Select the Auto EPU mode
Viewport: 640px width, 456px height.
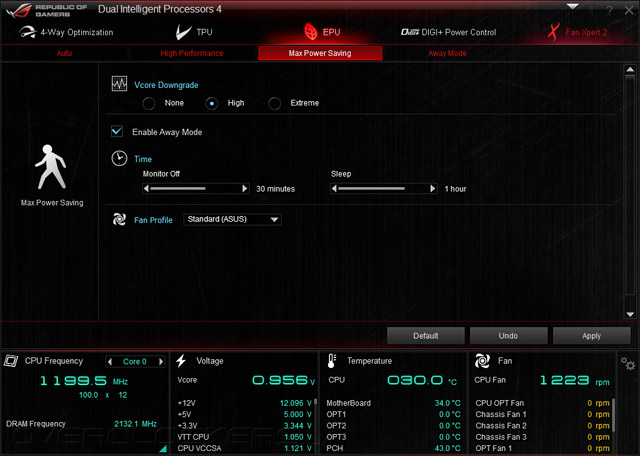pyautogui.click(x=64, y=53)
